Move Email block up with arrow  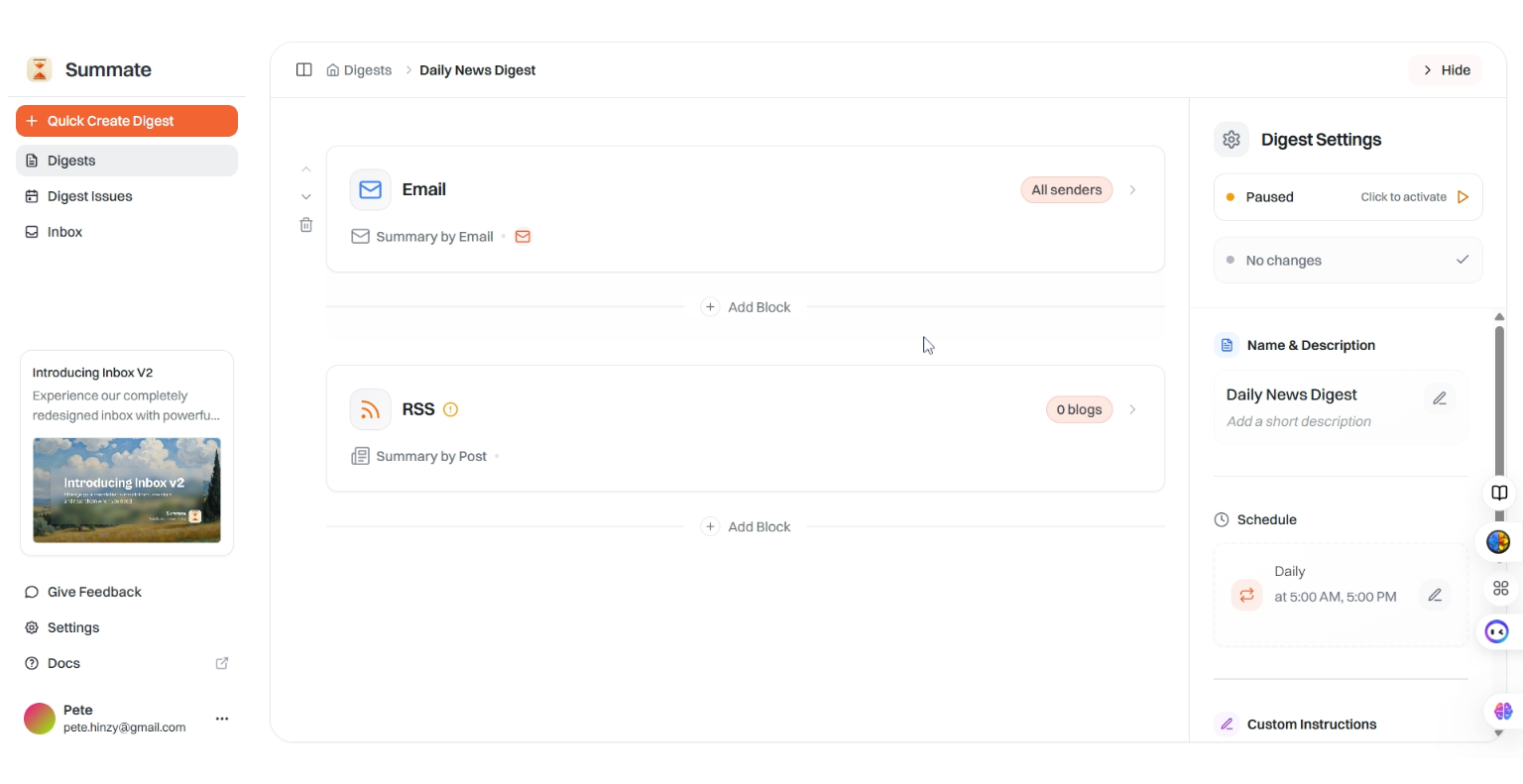pyautogui.click(x=306, y=169)
